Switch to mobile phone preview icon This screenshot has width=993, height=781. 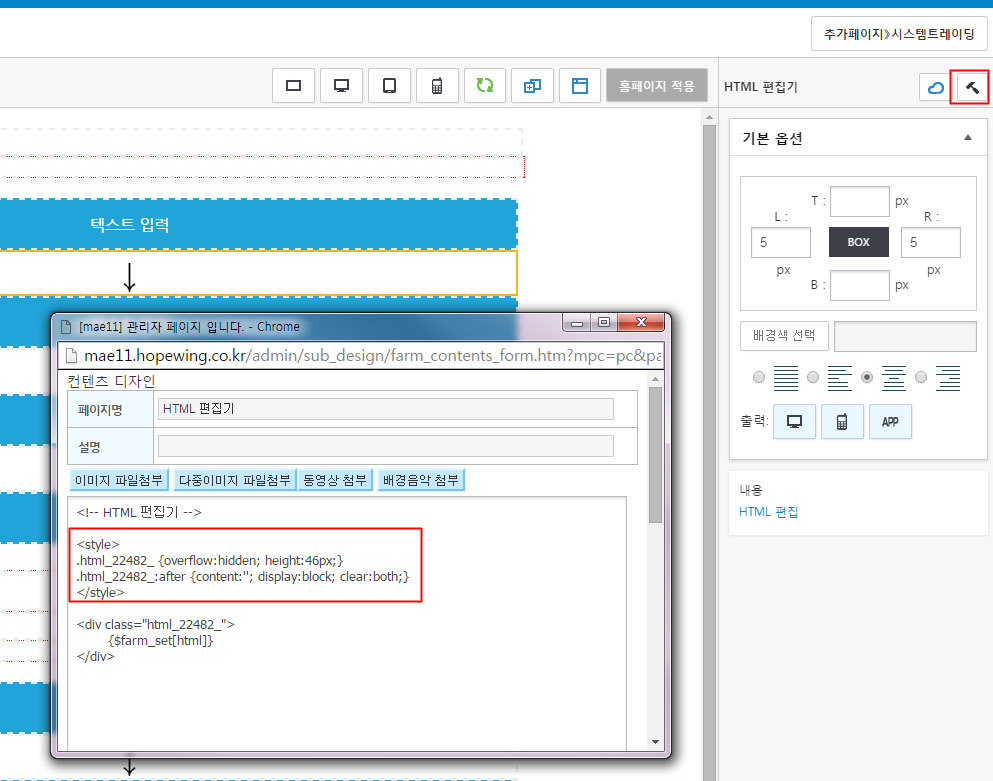(437, 86)
